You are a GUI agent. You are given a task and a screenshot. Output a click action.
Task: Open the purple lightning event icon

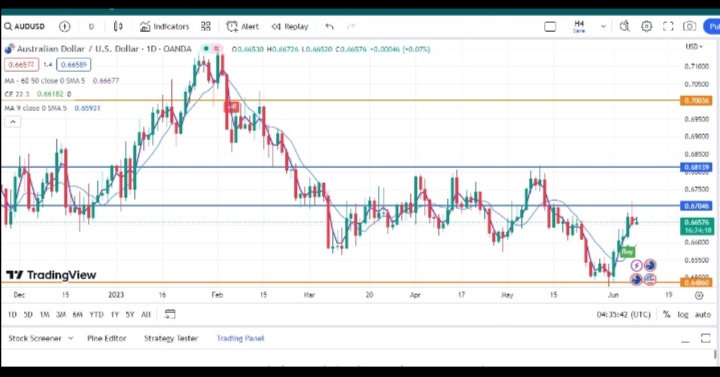point(636,265)
